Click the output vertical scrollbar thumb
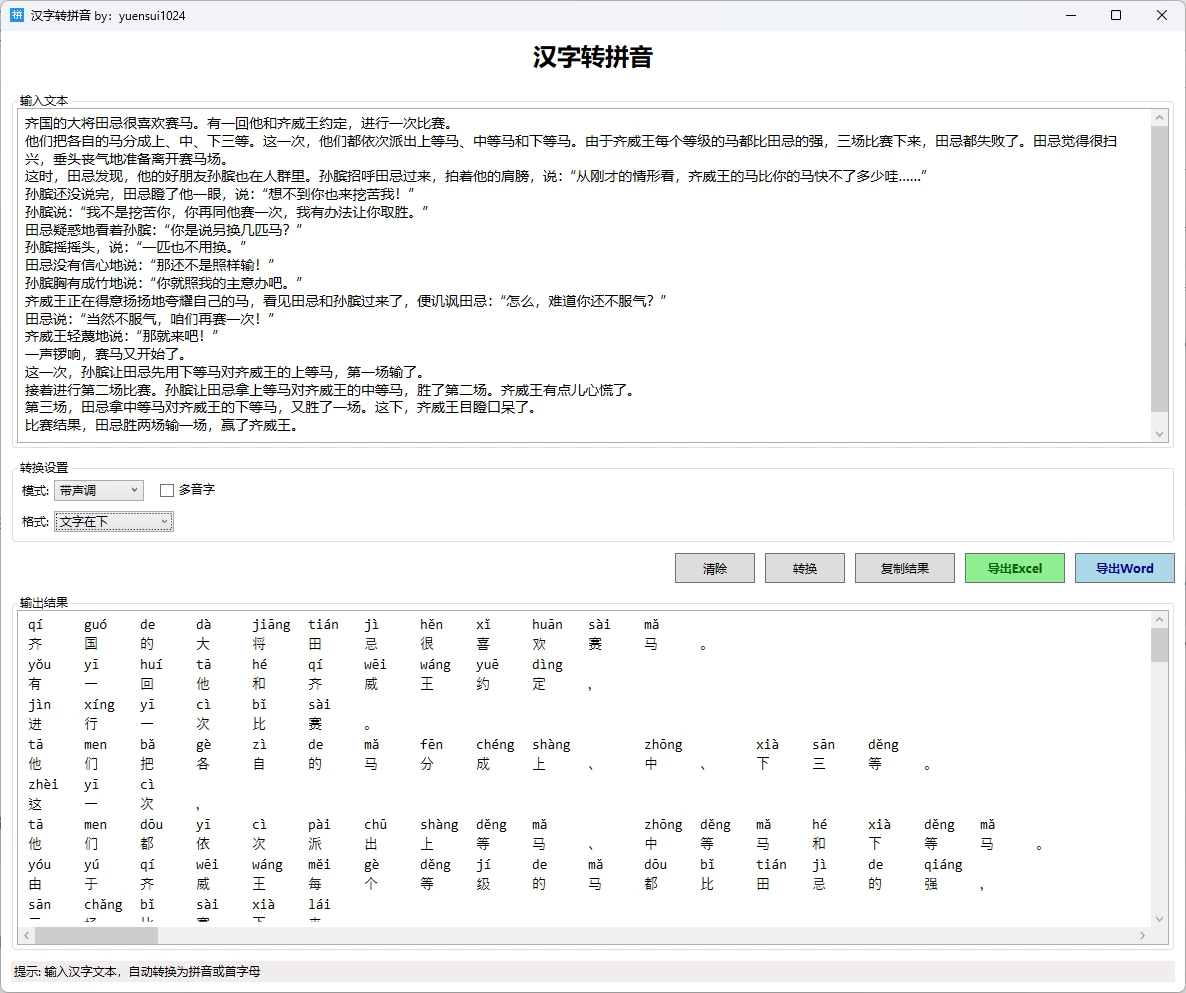Image resolution: width=1186 pixels, height=993 pixels. point(1160,645)
